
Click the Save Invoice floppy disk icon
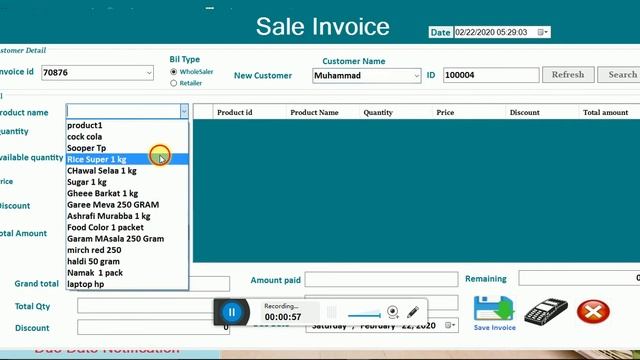[x=493, y=309]
